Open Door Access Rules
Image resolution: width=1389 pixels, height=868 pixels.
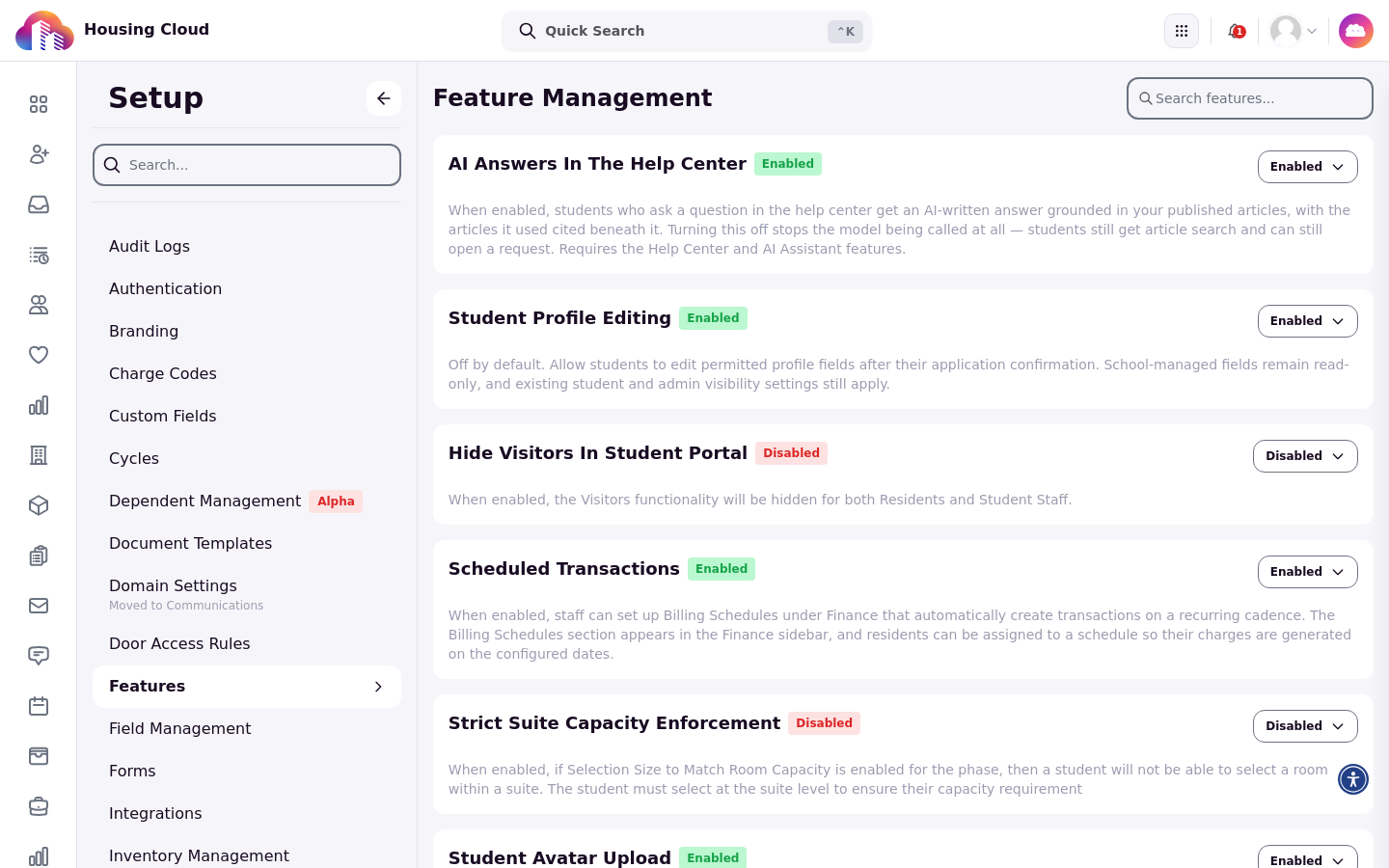click(x=179, y=644)
